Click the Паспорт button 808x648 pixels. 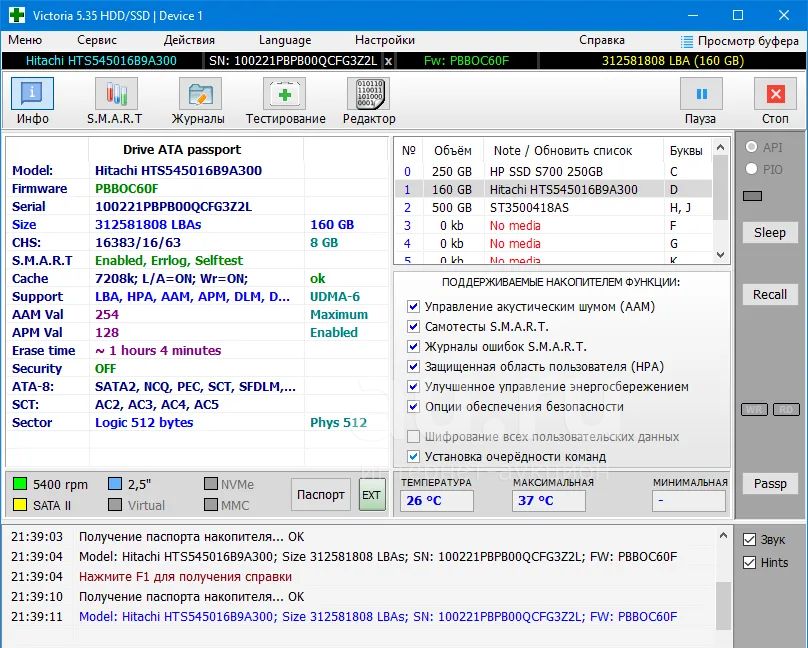tap(321, 494)
